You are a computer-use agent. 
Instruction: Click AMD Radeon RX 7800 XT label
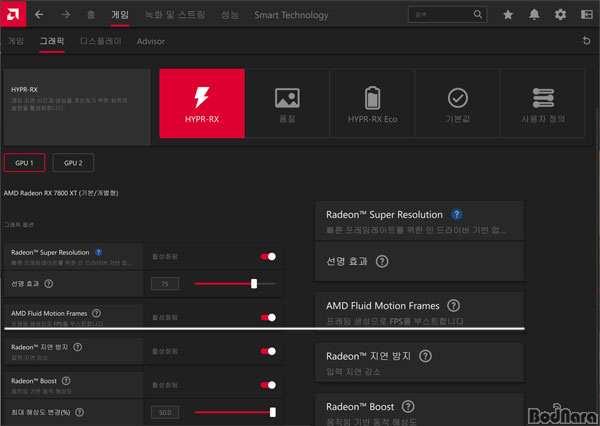click(x=61, y=193)
